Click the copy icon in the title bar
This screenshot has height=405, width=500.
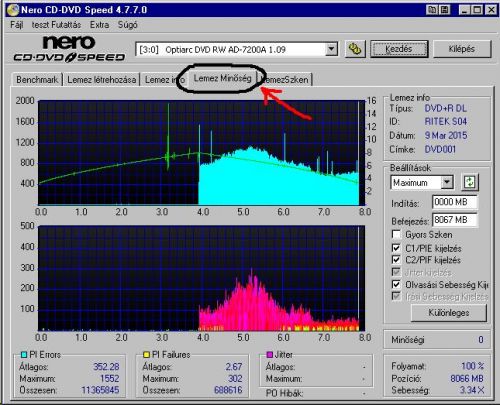432,10
